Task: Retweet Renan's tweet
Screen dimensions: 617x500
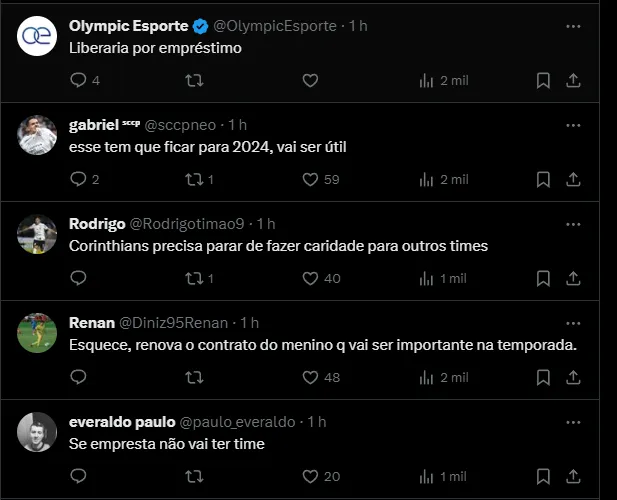Action: pos(195,377)
